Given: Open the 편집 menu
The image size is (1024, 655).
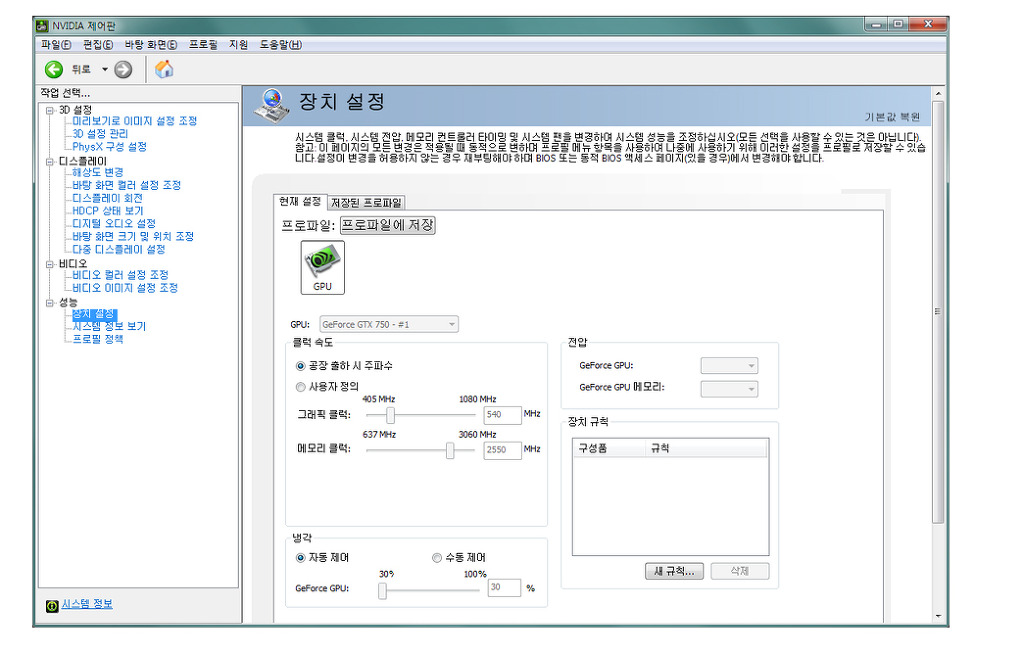Looking at the screenshot, I should click(x=98, y=44).
